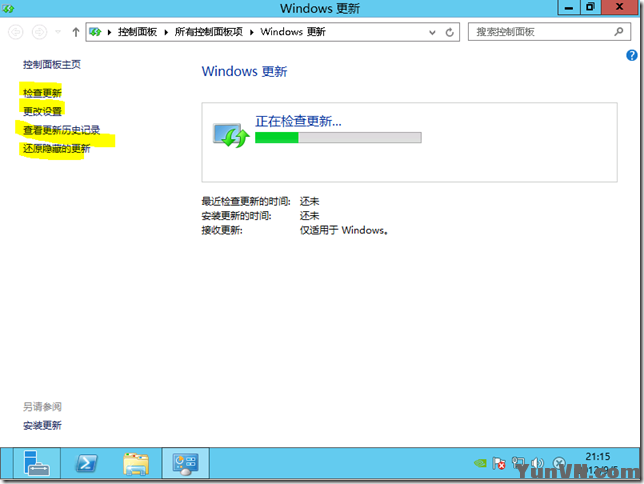This screenshot has width=644, height=484.
Task: Click the 正在检查更新 status heading
Action: click(298, 121)
